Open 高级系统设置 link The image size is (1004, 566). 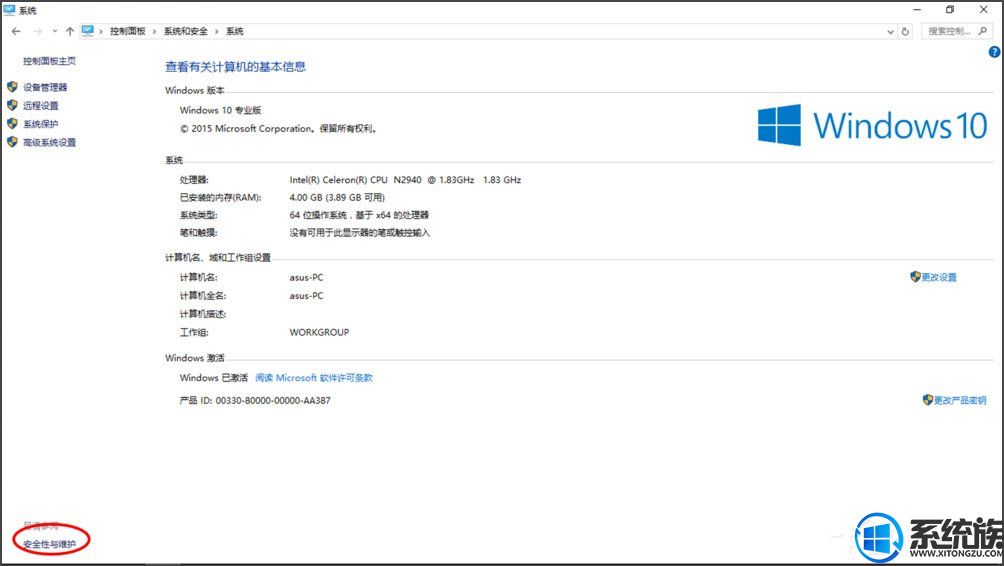point(49,143)
